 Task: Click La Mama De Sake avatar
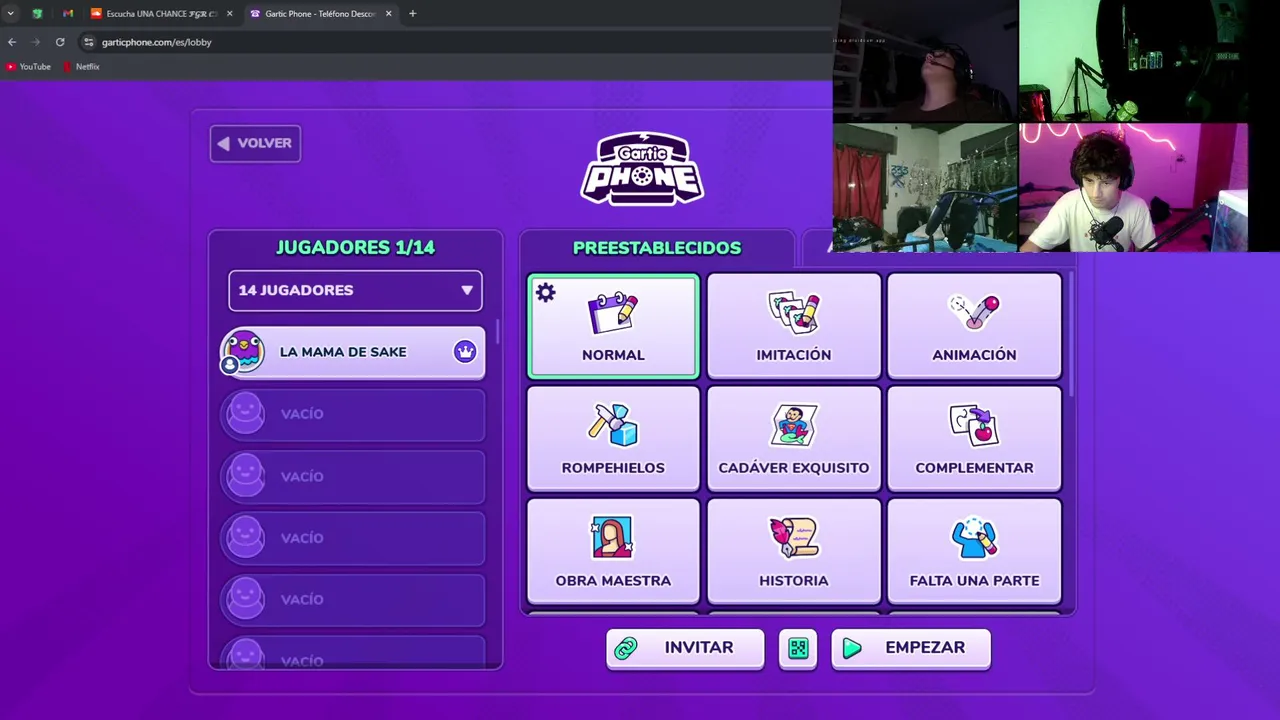coord(243,352)
